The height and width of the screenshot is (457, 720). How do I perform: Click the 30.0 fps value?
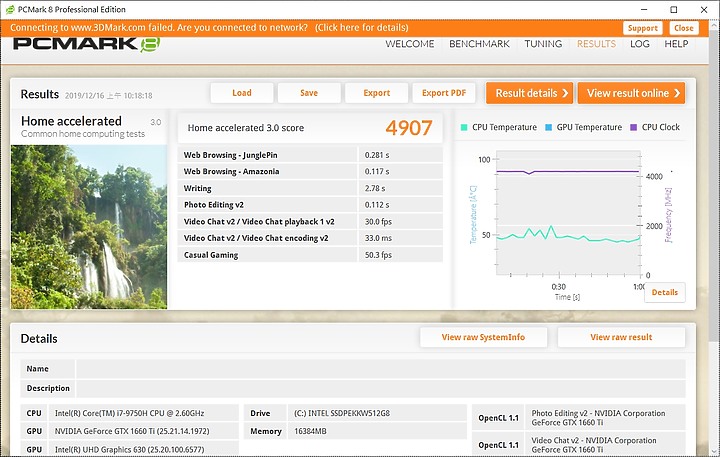pyautogui.click(x=378, y=221)
